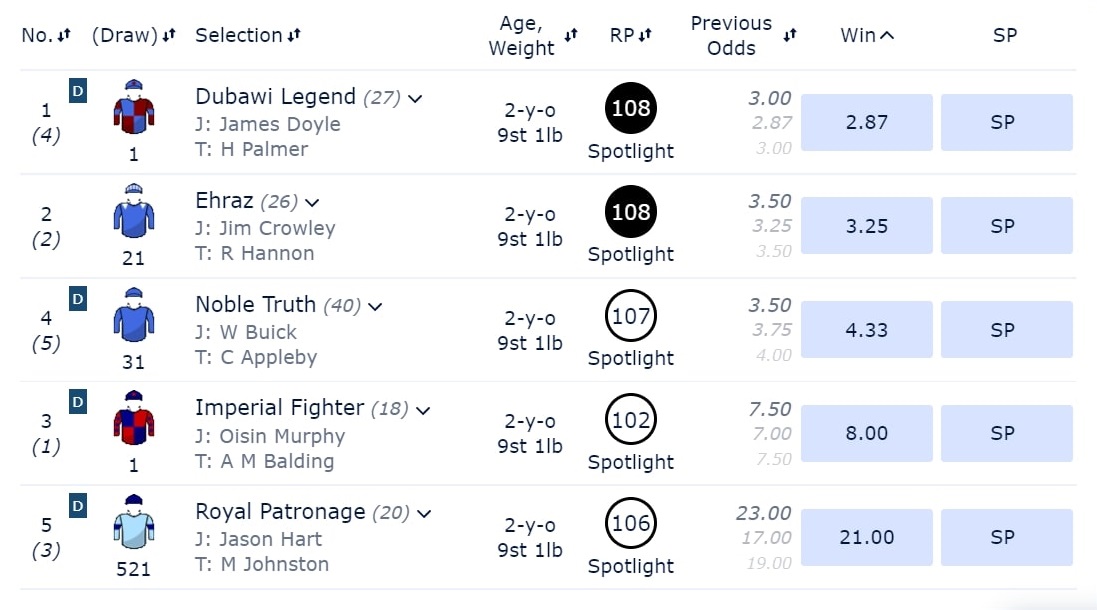This screenshot has width=1097, height=610.
Task: Select SP button for Noble Truth
Action: [x=1006, y=330]
